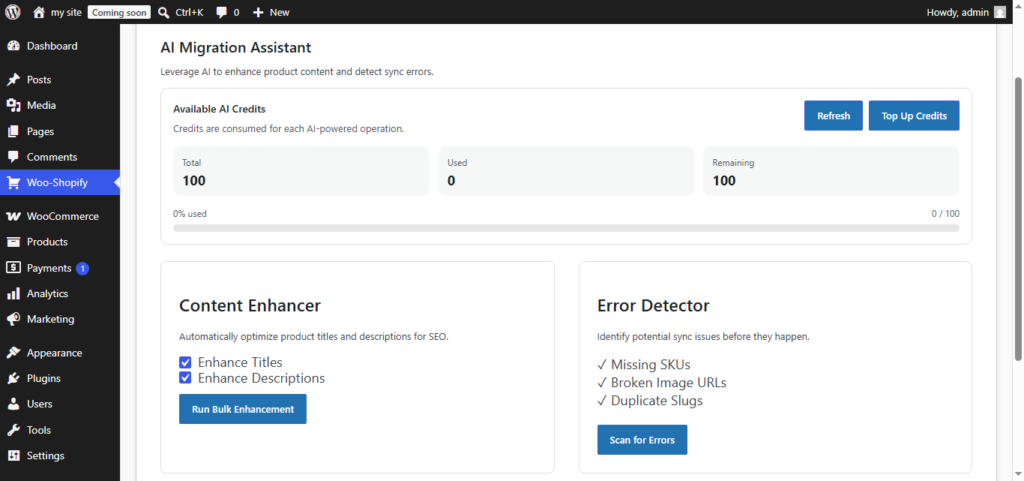Open the Media library menu
The height and width of the screenshot is (481, 1024).
(41, 106)
